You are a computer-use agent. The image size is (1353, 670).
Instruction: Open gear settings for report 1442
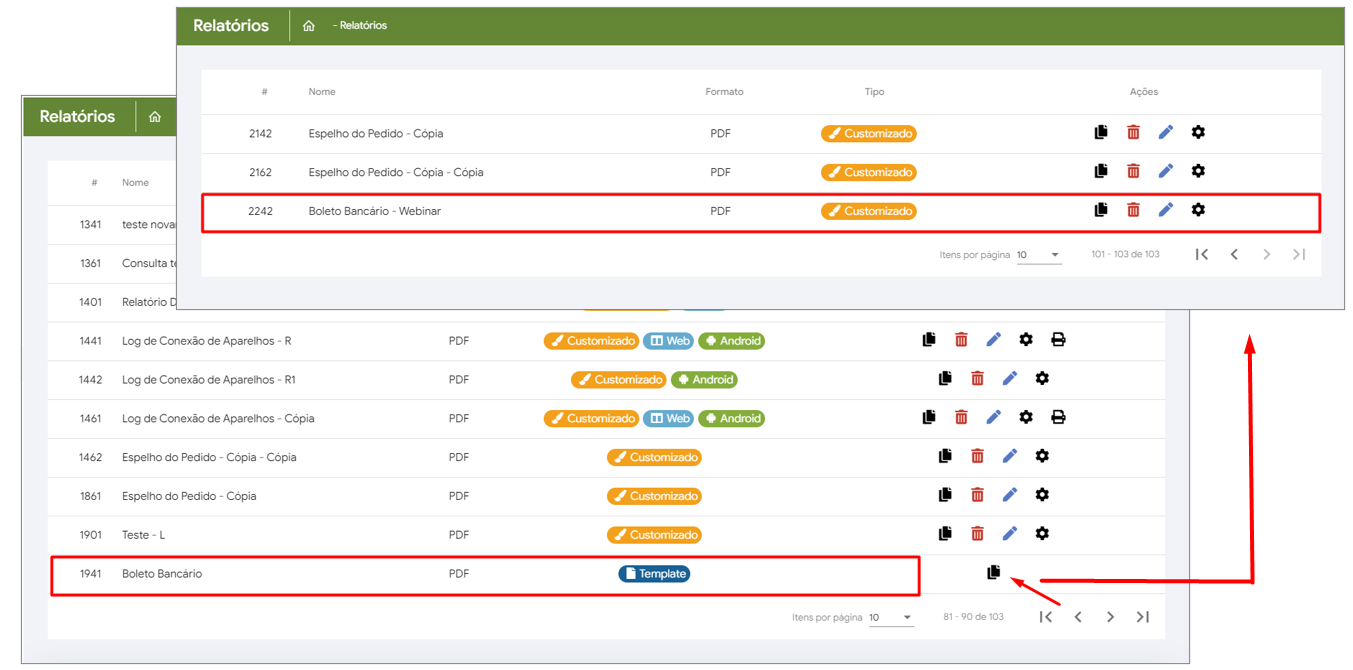(1042, 378)
